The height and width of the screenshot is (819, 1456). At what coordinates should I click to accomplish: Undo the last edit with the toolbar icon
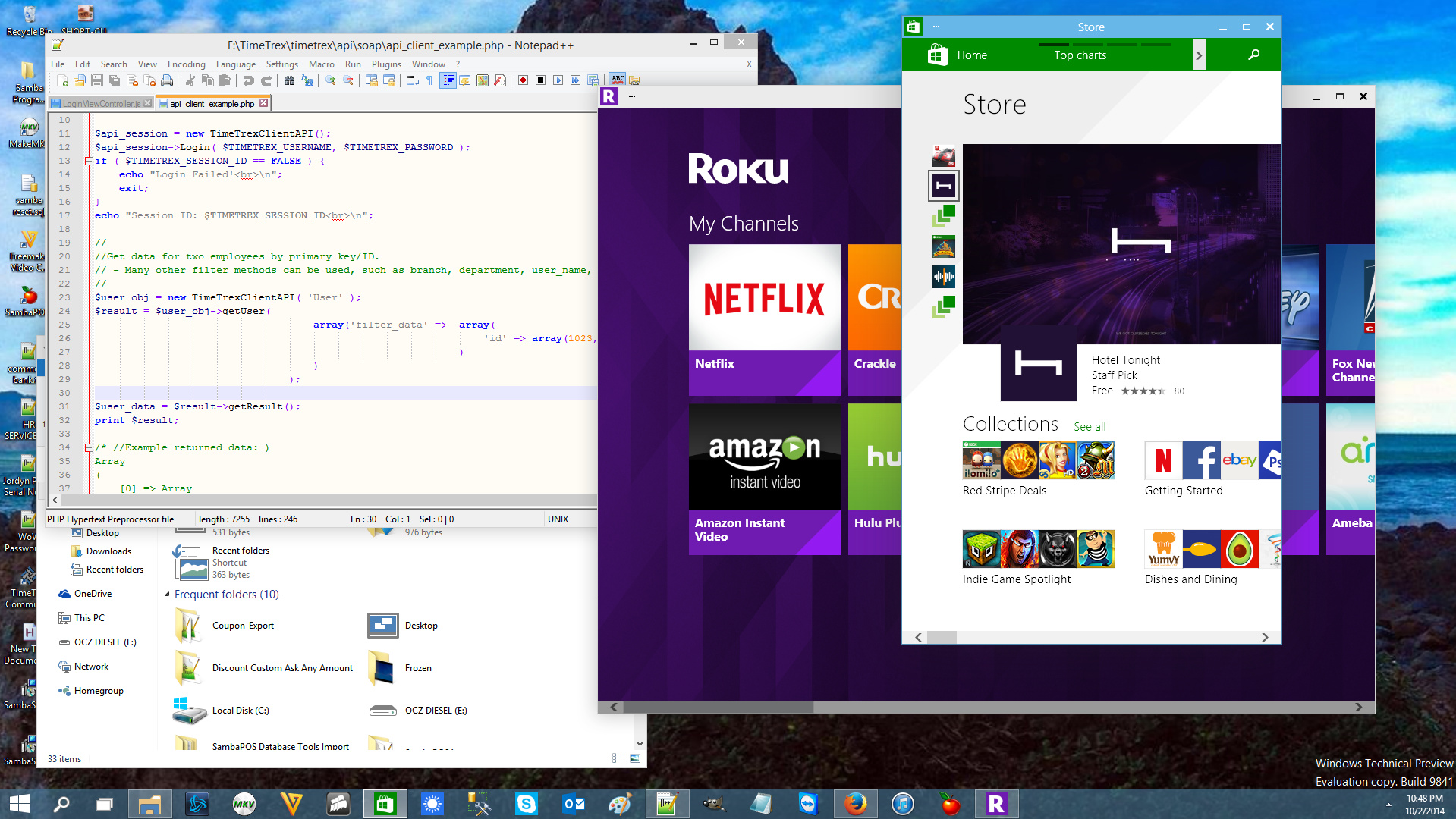(248, 80)
